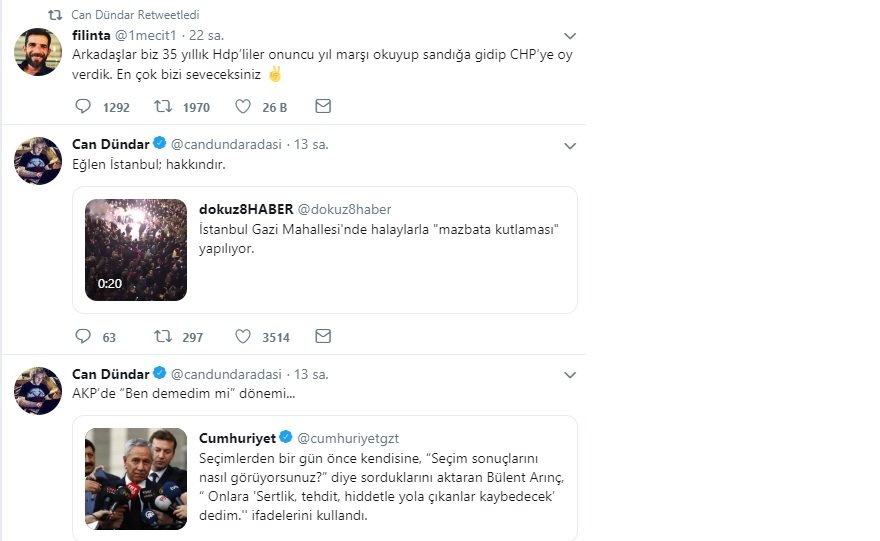Open the 'Can Dündar Retweetledi' label
This screenshot has height=541, width=880.
tap(135, 15)
